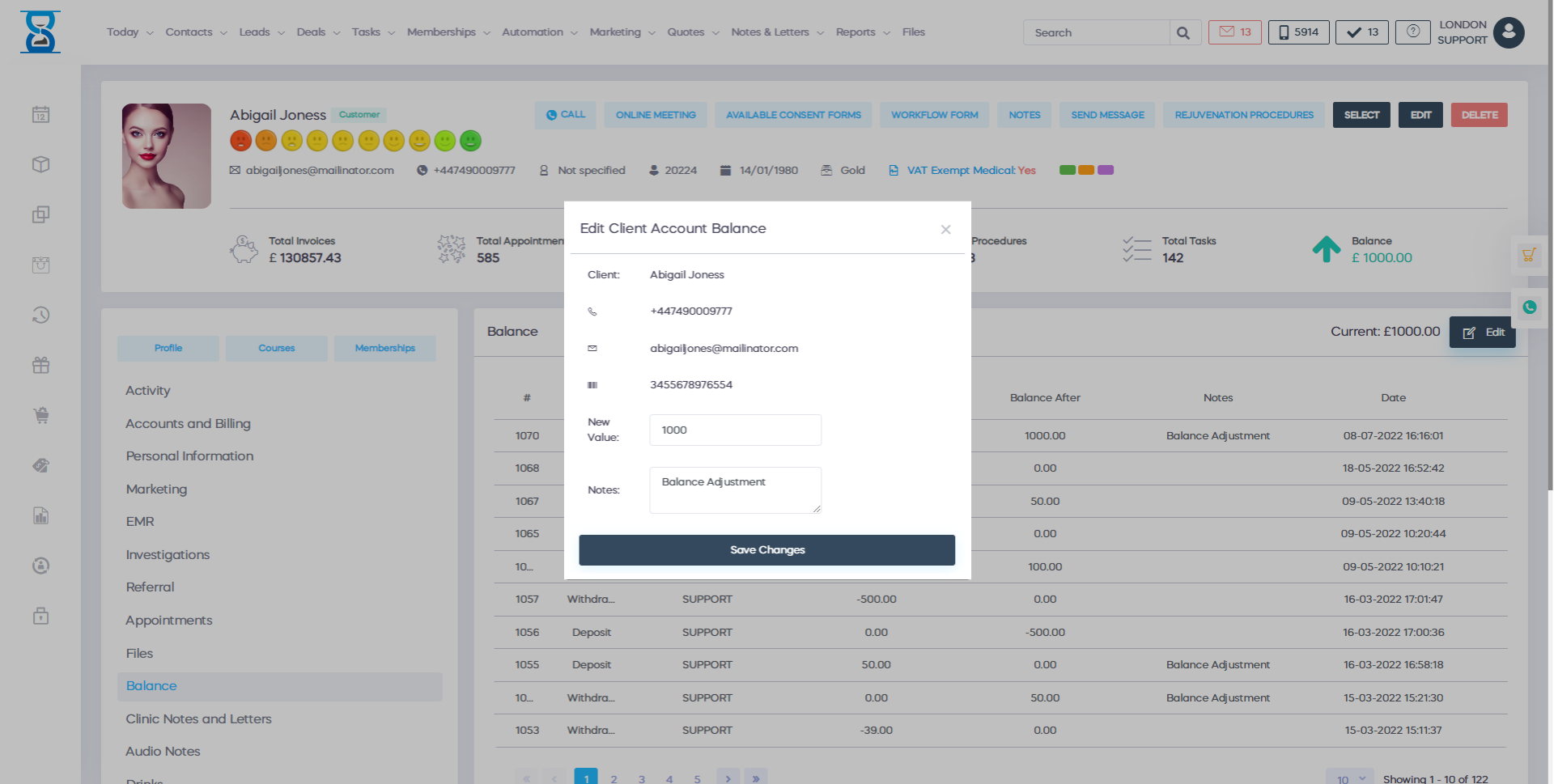Open the gift box sidebar icon
This screenshot has width=1554, height=784.
click(x=41, y=366)
